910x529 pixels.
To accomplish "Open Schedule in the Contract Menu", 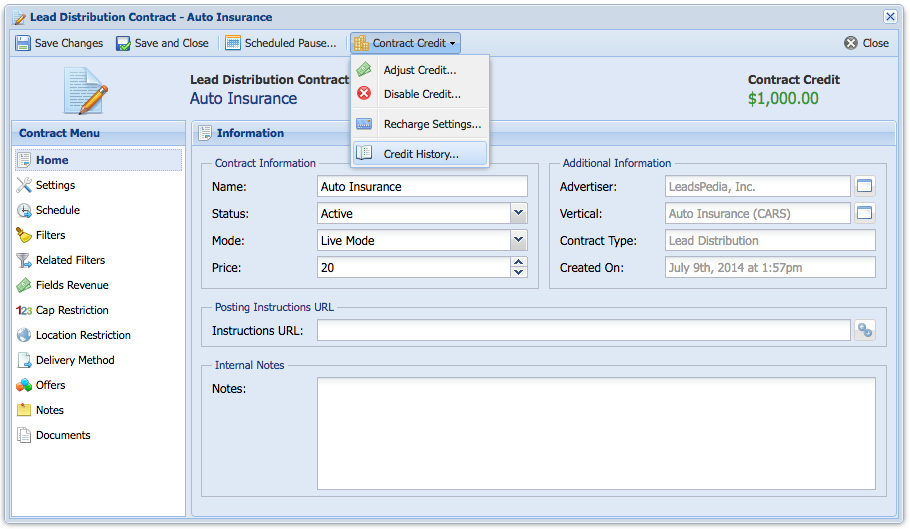I will point(98,210).
